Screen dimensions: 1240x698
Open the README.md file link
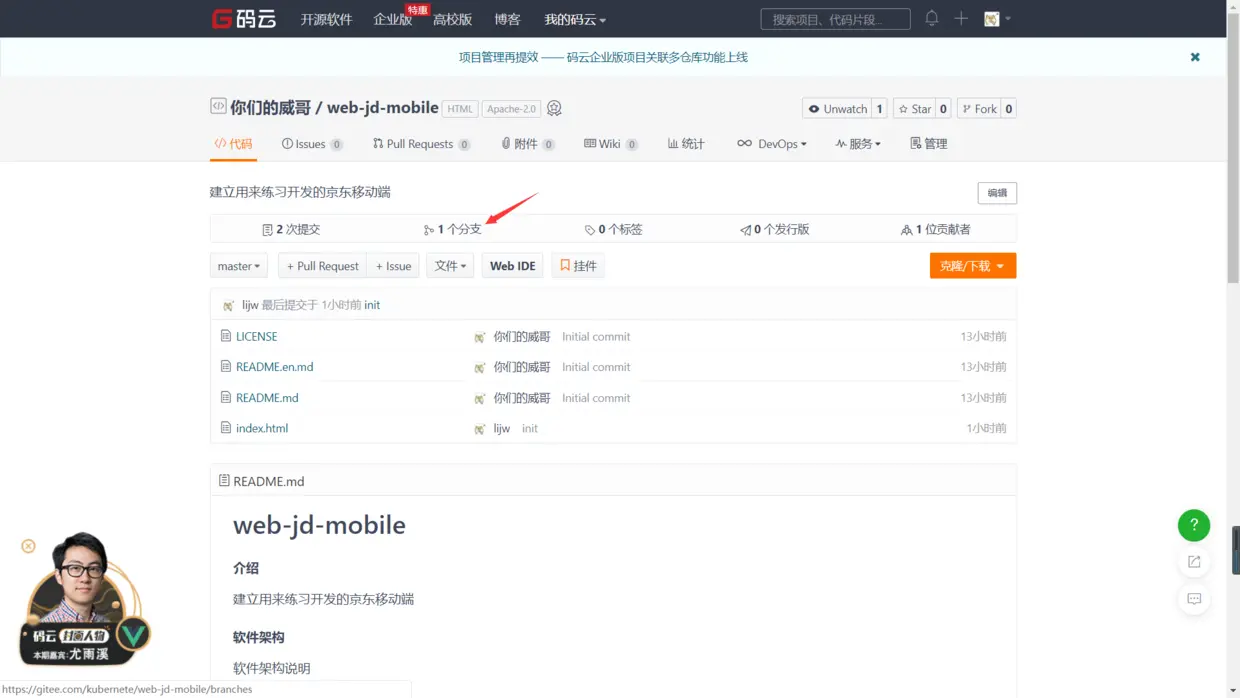[x=267, y=398]
